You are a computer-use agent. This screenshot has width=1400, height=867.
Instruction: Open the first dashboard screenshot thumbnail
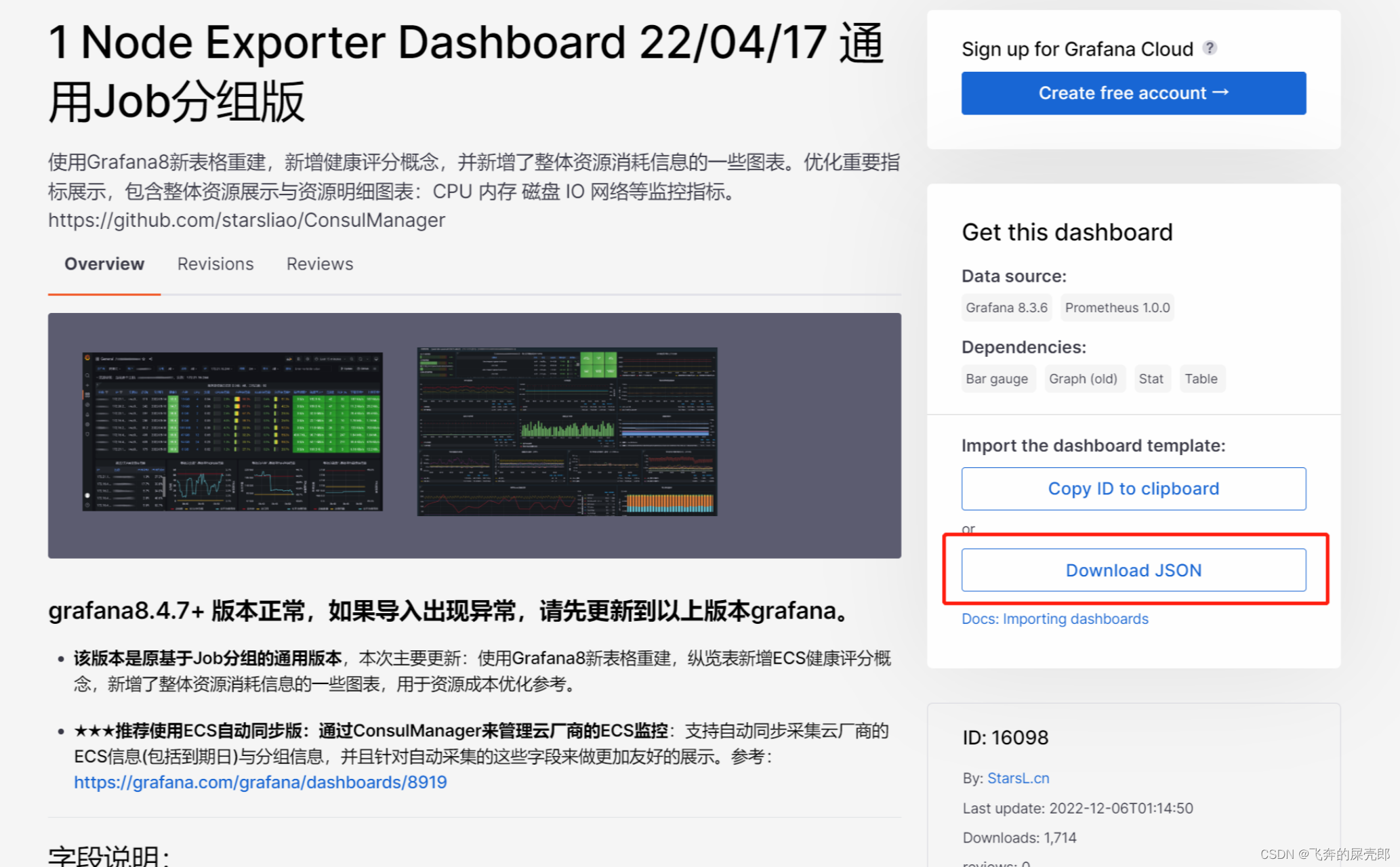232,431
